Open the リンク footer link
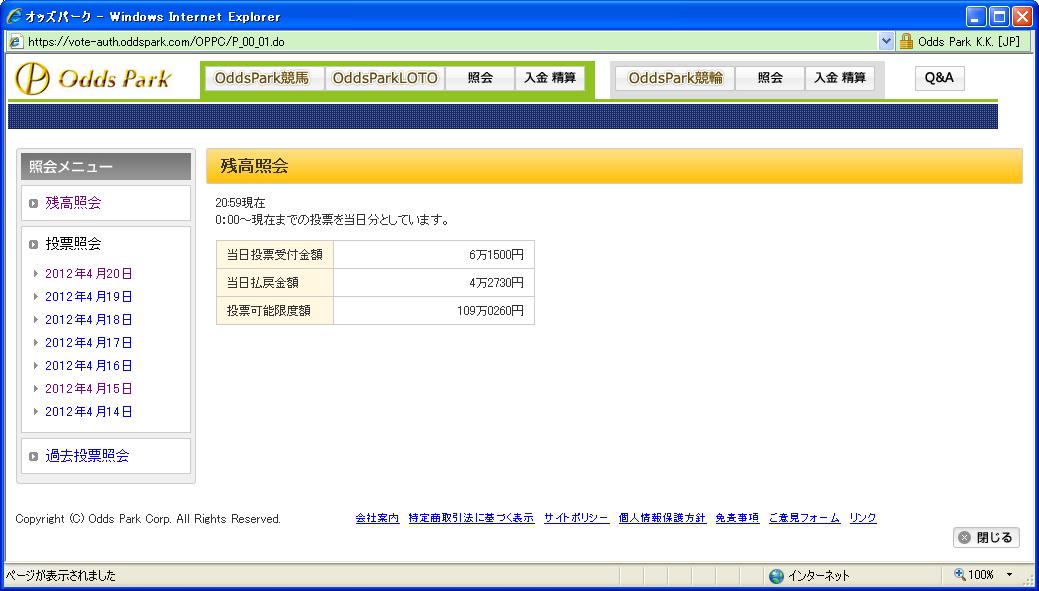The width and height of the screenshot is (1039, 591). [x=863, y=518]
